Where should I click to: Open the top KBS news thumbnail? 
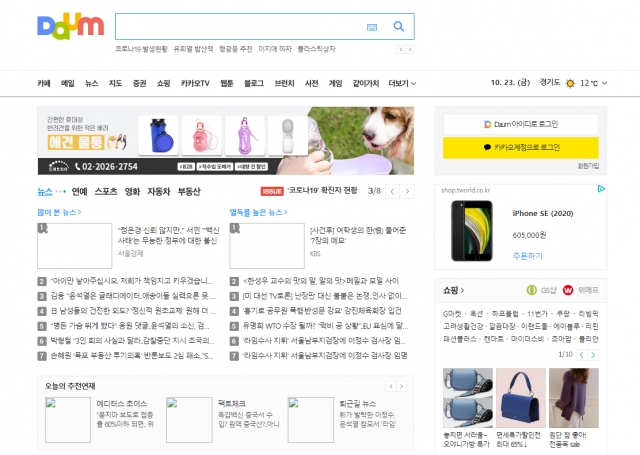pos(267,246)
